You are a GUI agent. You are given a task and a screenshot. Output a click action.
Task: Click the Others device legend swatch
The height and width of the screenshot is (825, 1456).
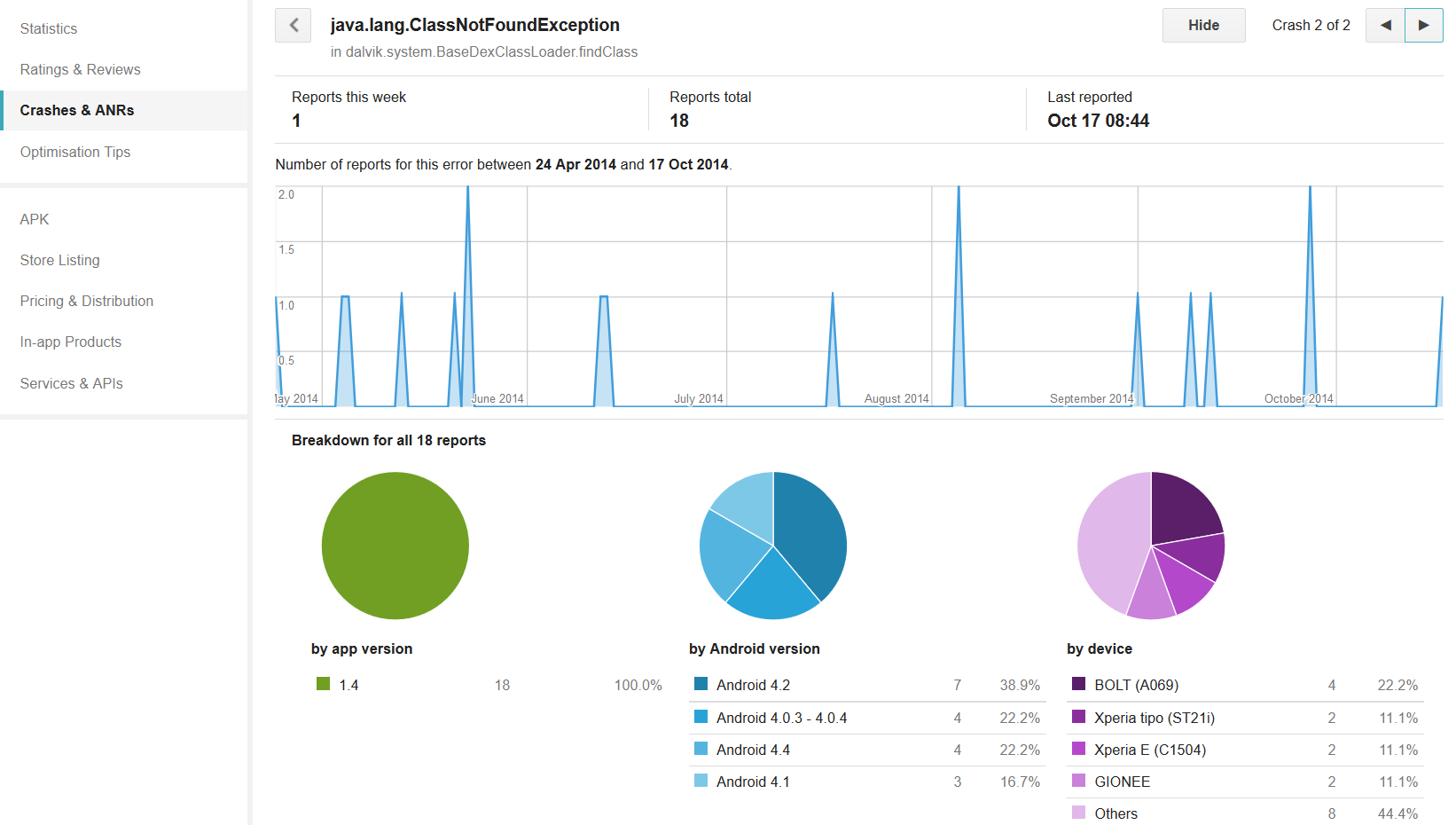tap(1078, 813)
